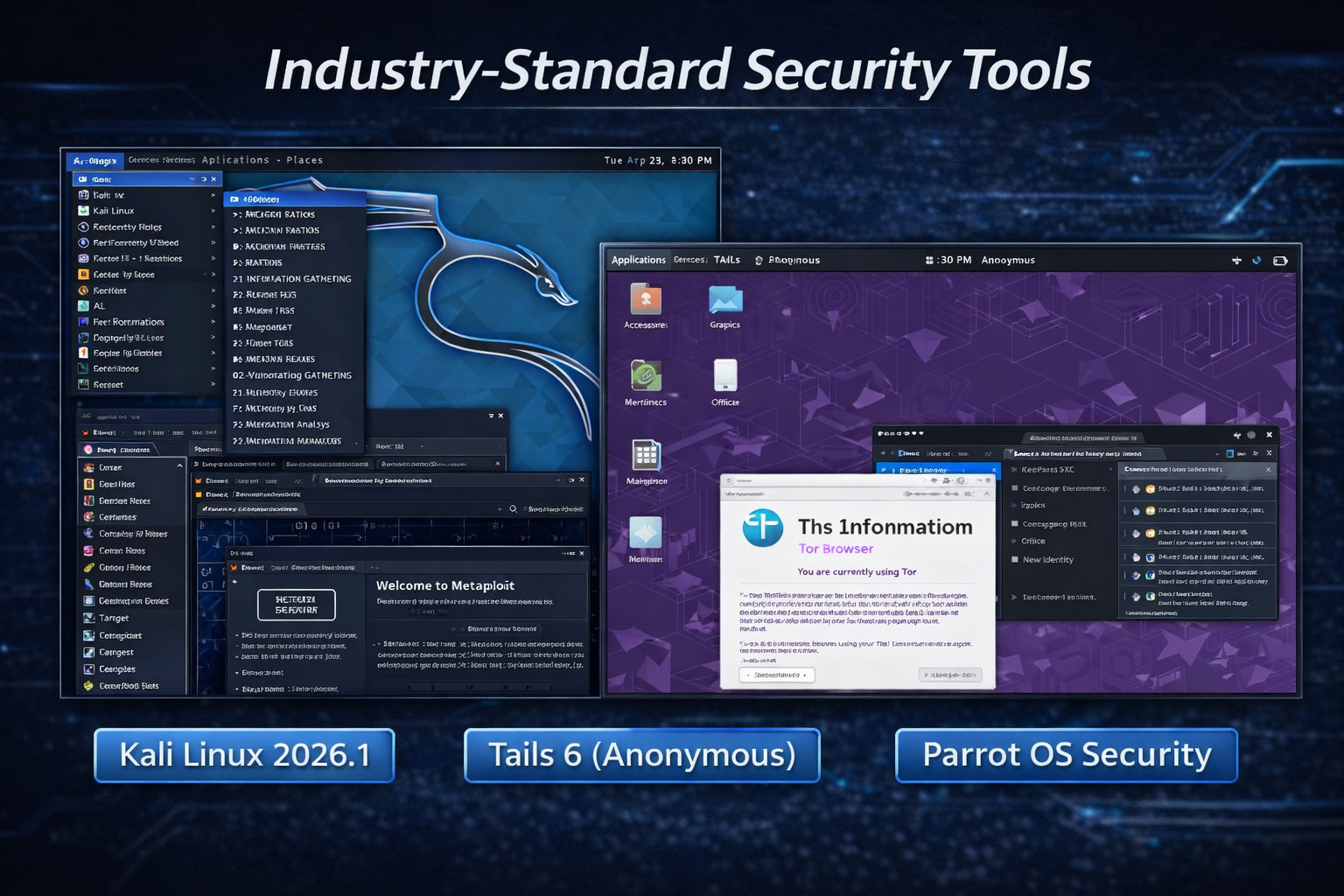
Task: Open the light-blue diamond desktop icon
Action: tap(646, 532)
